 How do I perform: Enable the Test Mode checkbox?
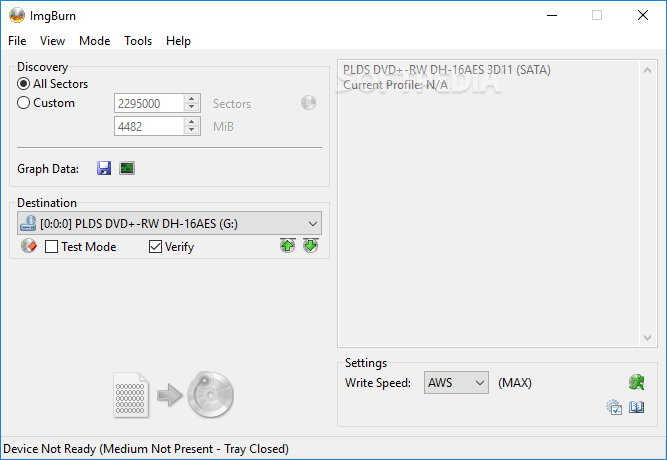tap(51, 246)
